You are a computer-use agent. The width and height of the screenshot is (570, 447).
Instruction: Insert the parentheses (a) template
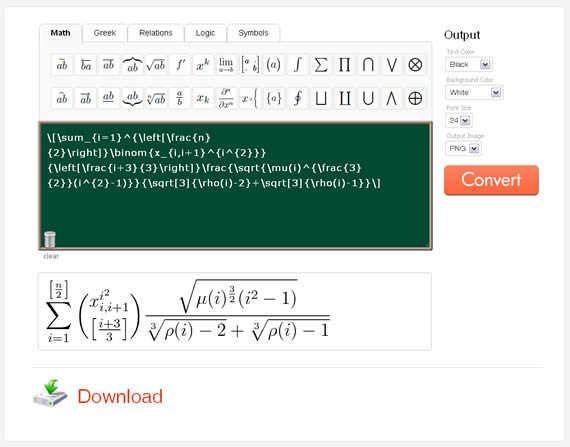pyautogui.click(x=273, y=65)
